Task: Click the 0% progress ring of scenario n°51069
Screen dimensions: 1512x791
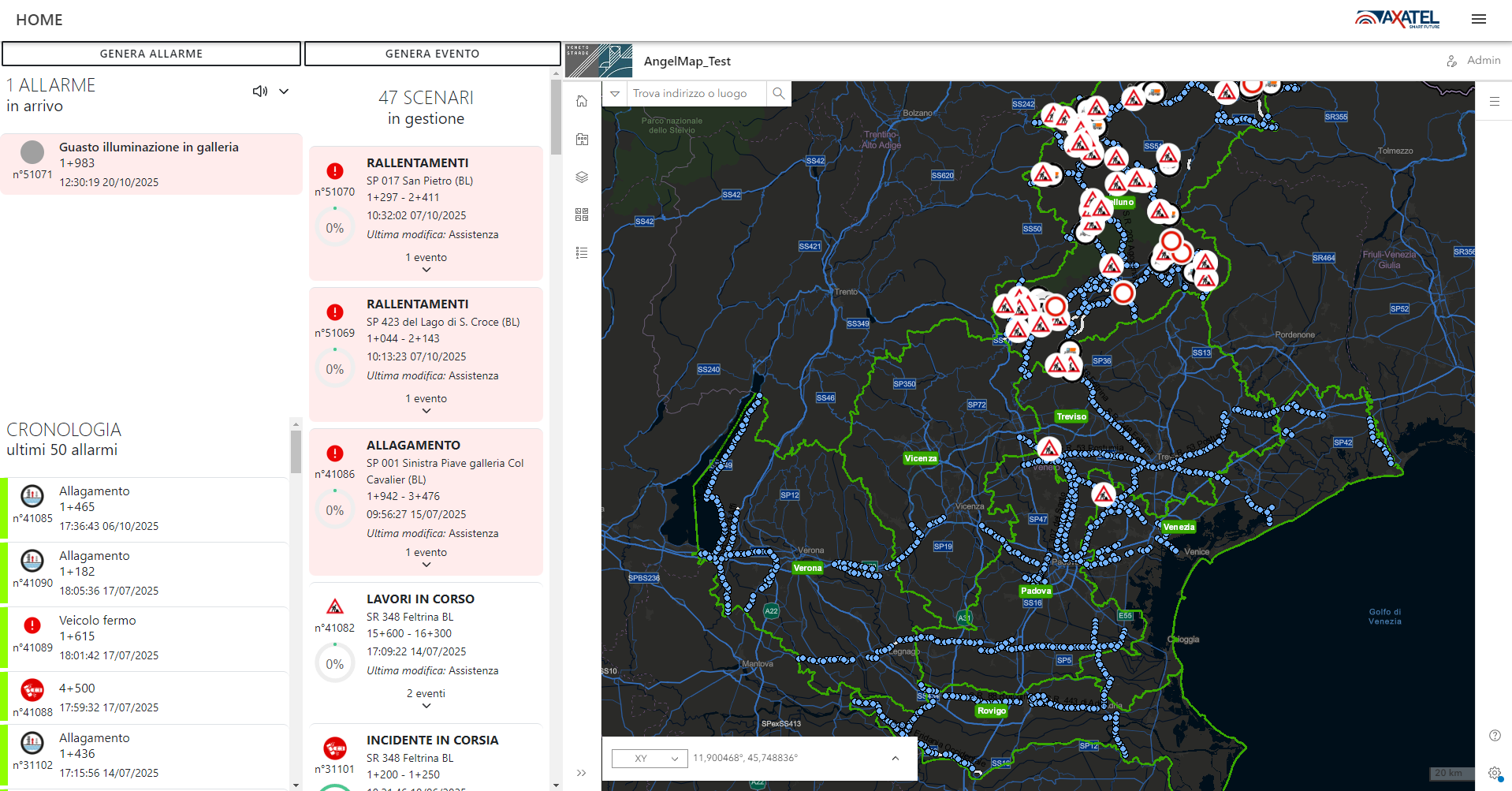Action: [x=335, y=369]
